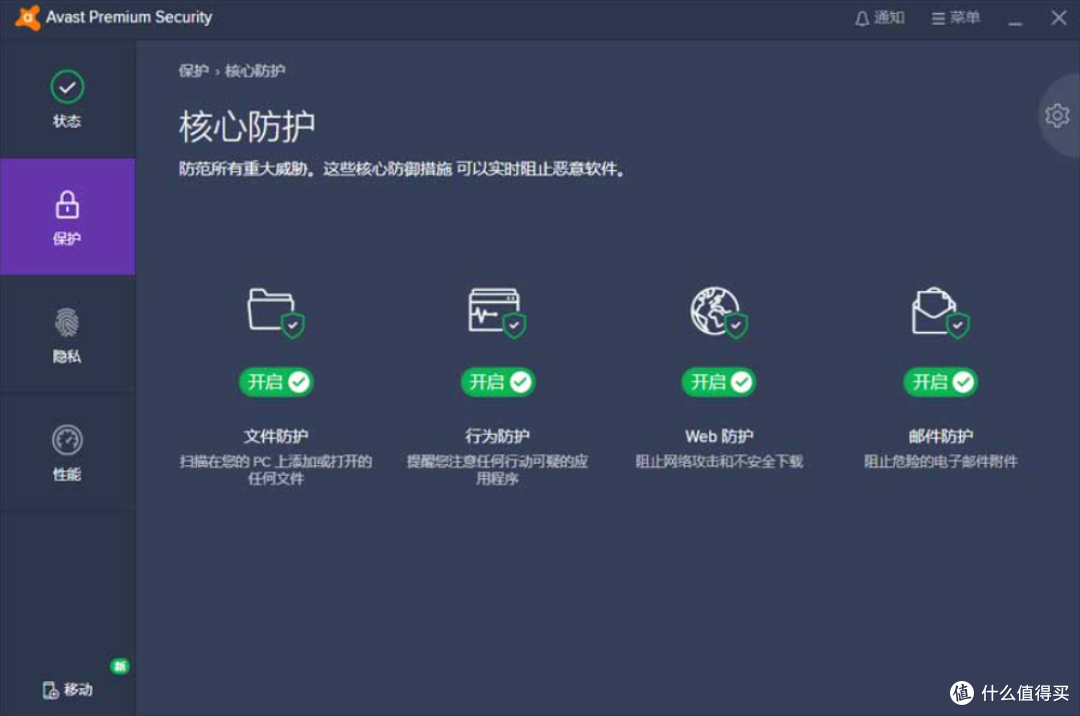The height and width of the screenshot is (716, 1080).
Task: Click the 核心防护 page heading
Action: pos(247,127)
